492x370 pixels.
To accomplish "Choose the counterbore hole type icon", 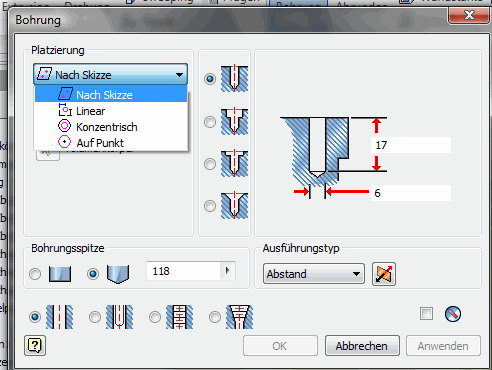I will coord(234,121).
